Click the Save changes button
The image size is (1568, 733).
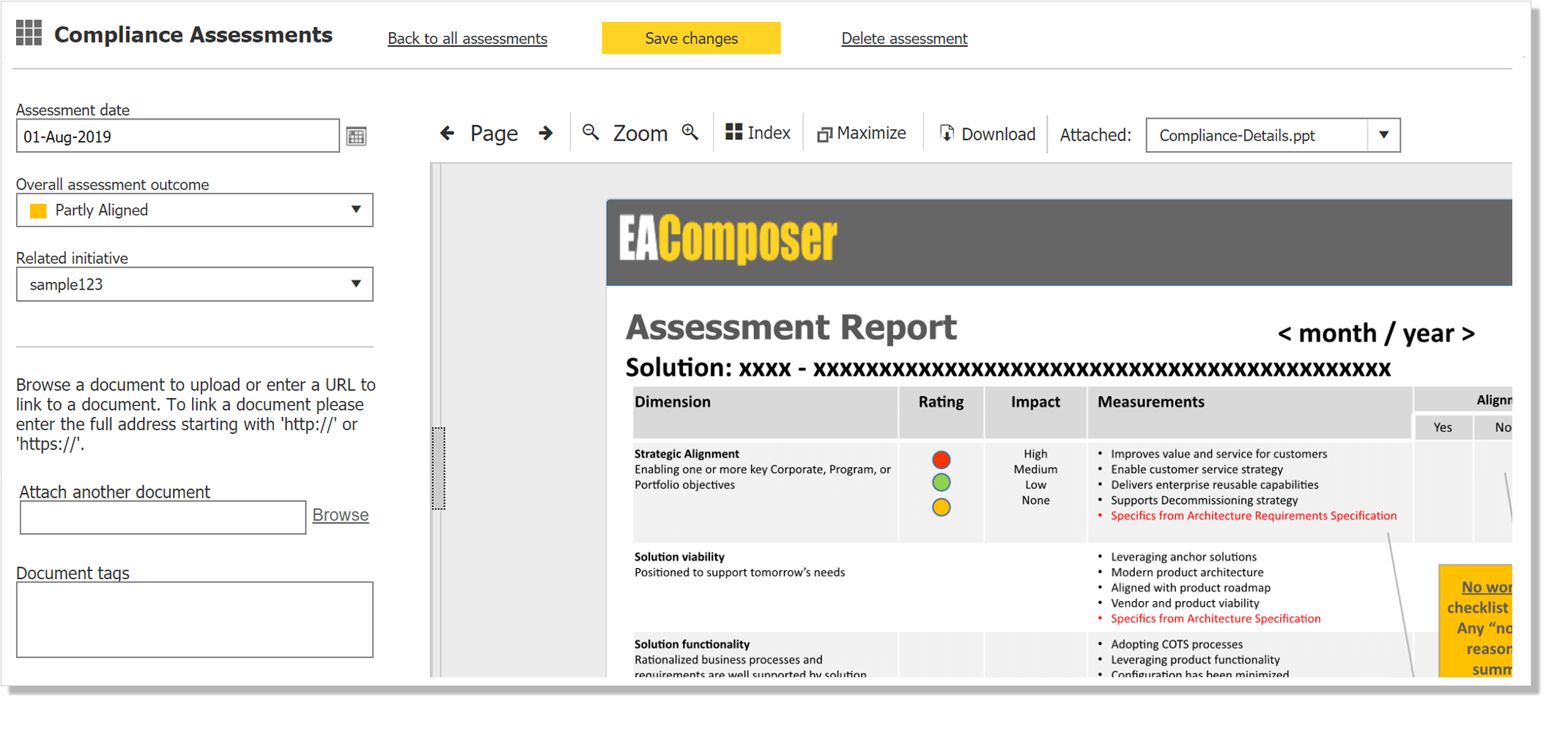[x=691, y=38]
